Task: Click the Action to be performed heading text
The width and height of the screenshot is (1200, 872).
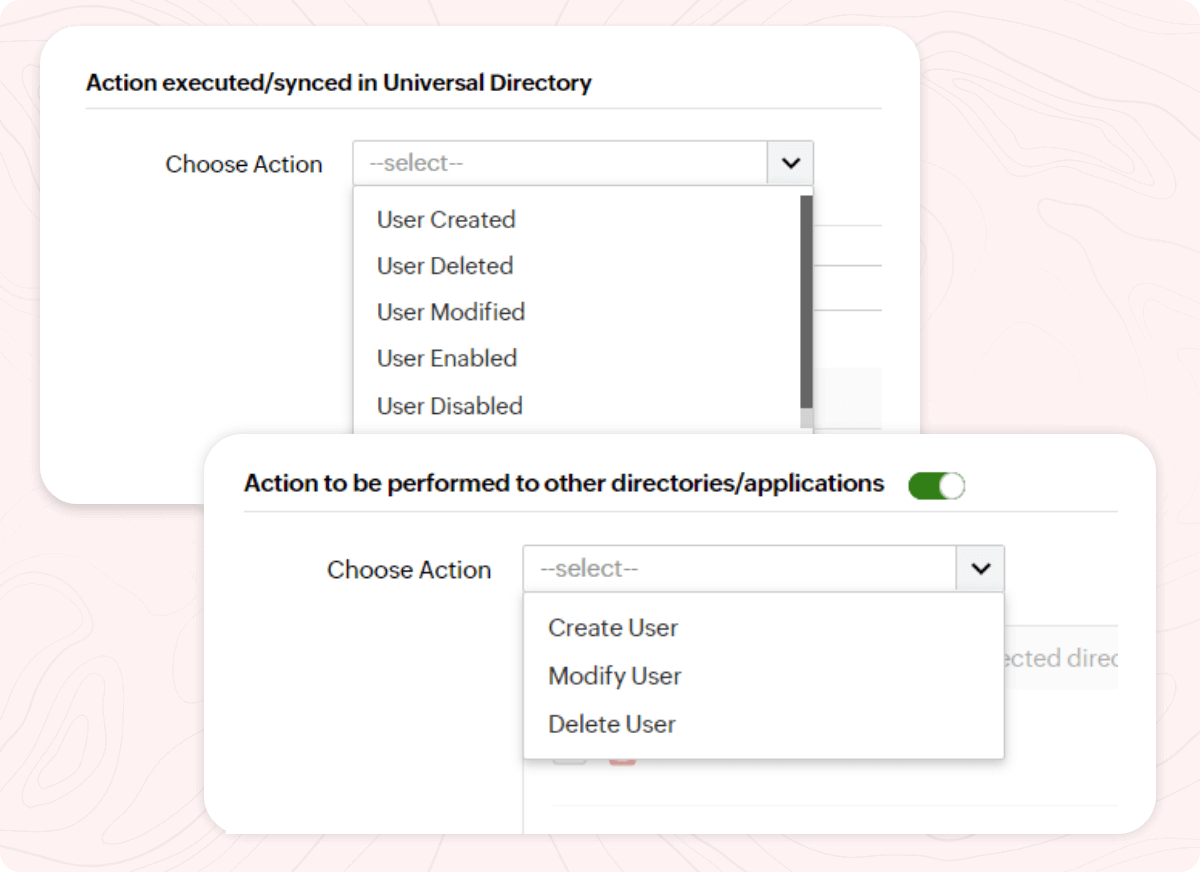Action: pos(564,484)
